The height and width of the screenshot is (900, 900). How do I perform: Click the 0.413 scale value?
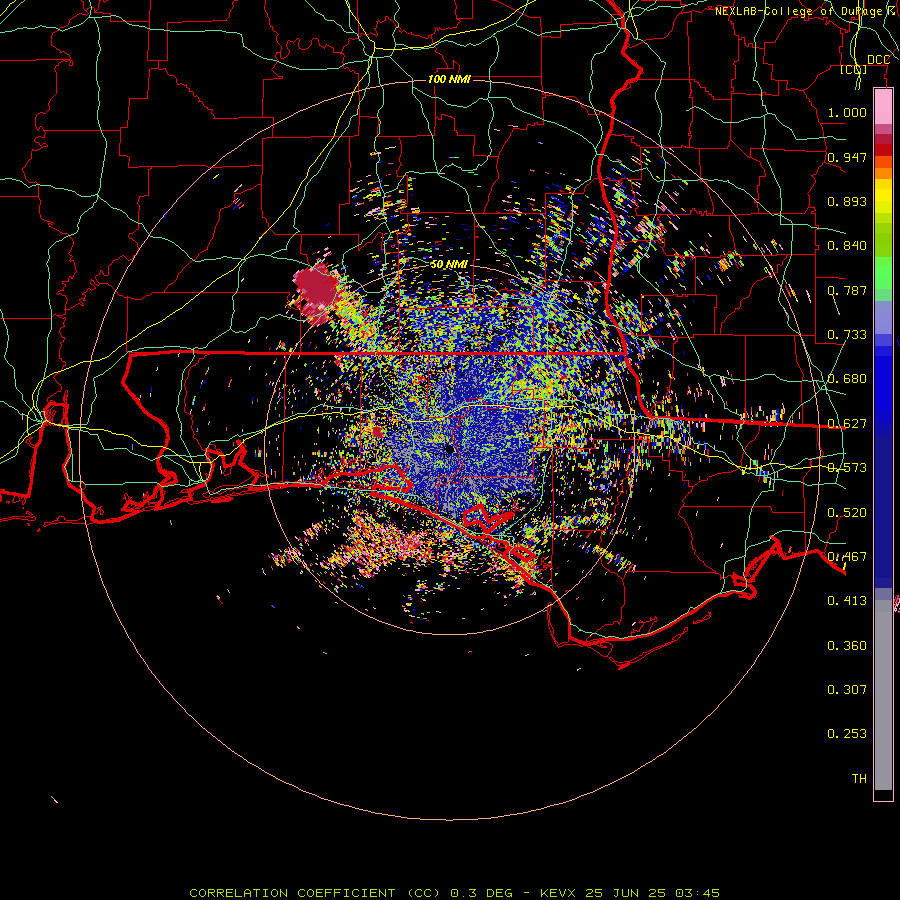point(847,601)
